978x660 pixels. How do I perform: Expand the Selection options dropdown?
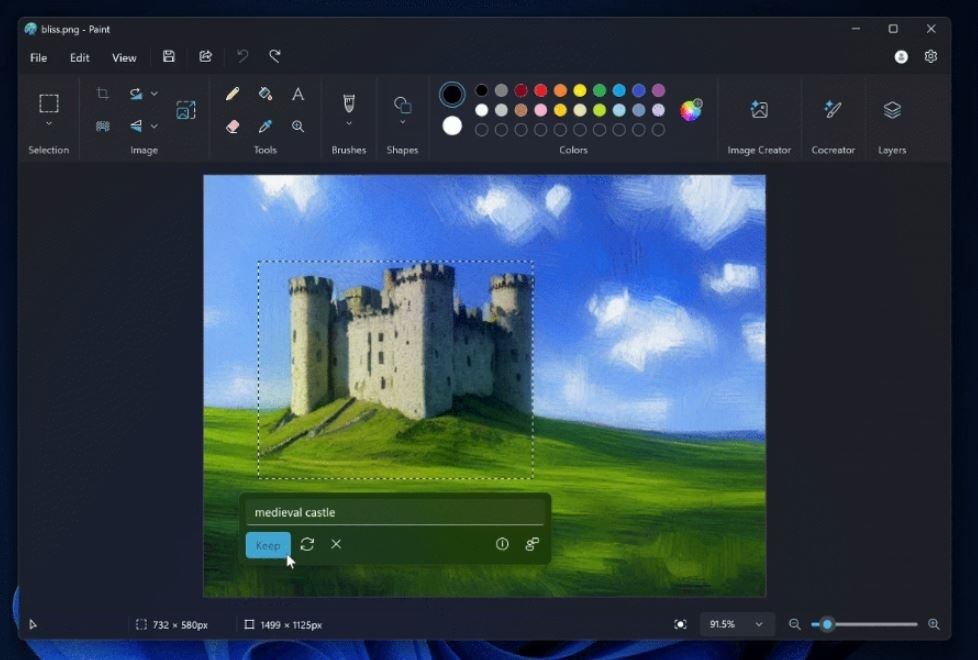pos(48,122)
